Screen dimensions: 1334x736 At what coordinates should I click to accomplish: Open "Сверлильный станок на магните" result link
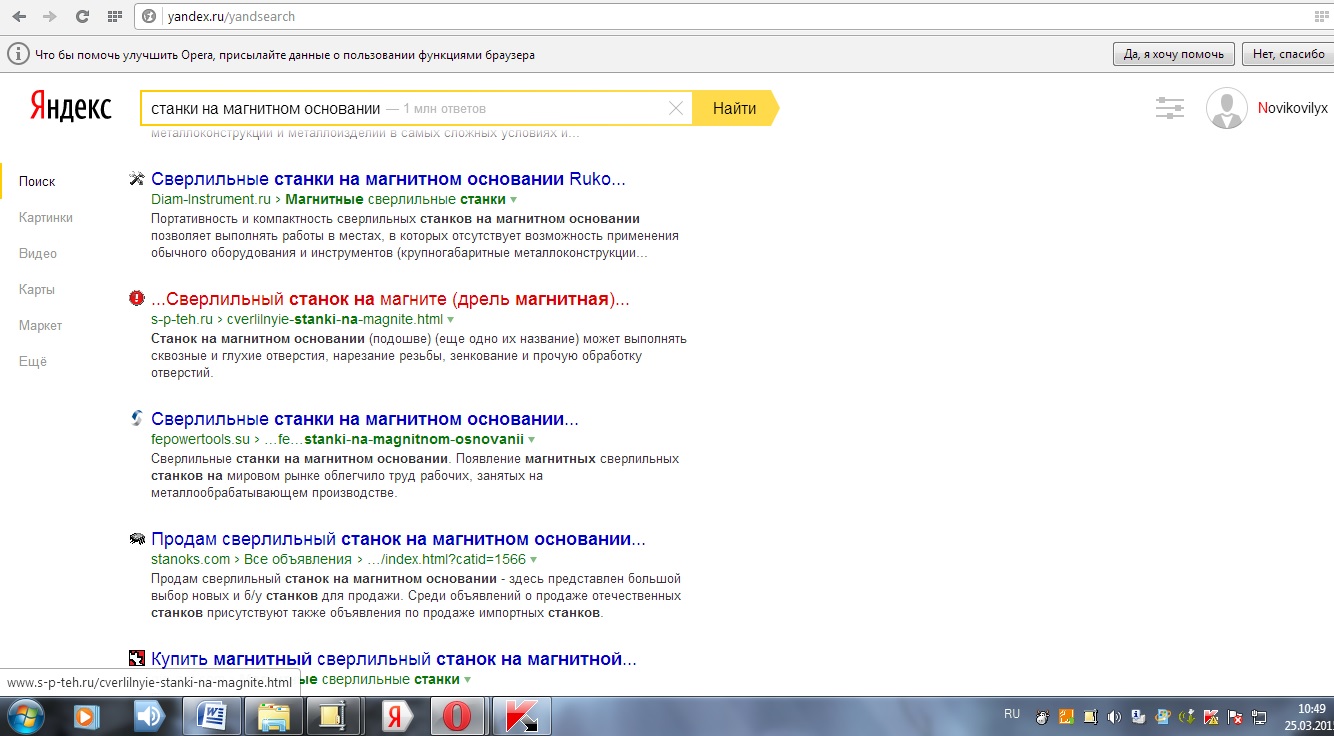391,298
